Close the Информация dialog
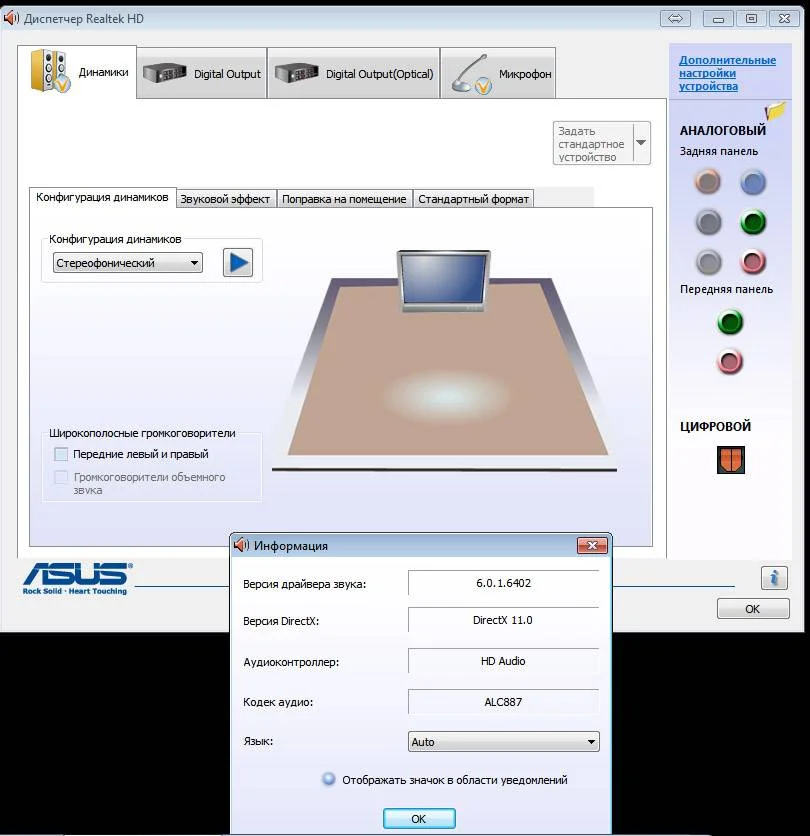 click(592, 545)
